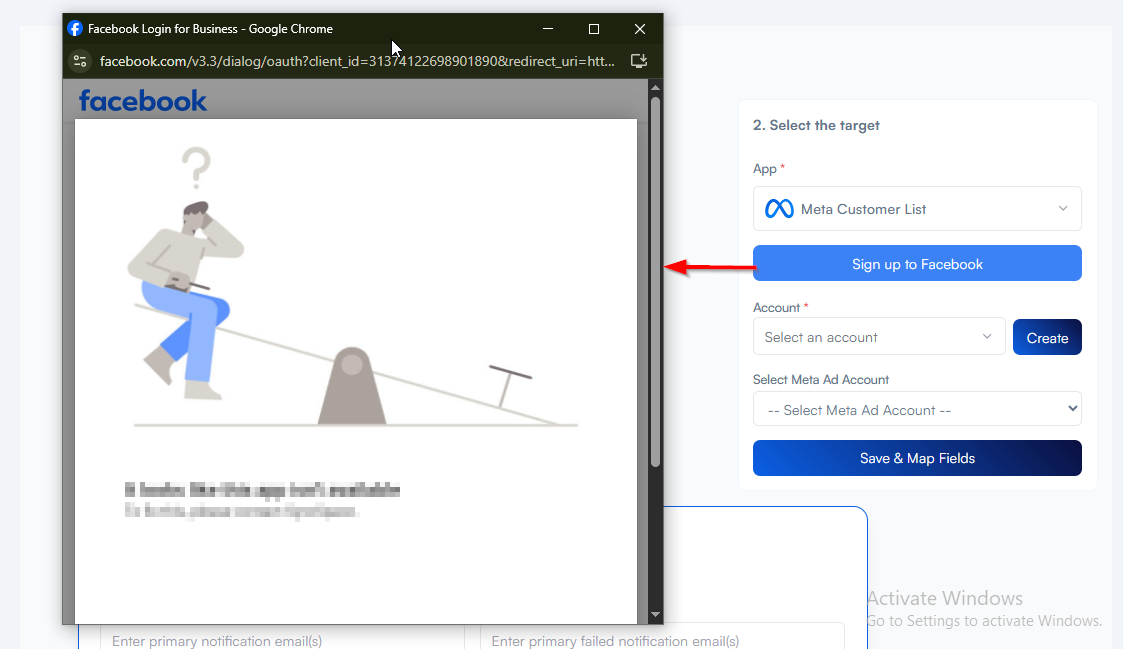This screenshot has height=649, width=1123.
Task: Maximize the Facebook Login popup window
Action: pos(593,29)
